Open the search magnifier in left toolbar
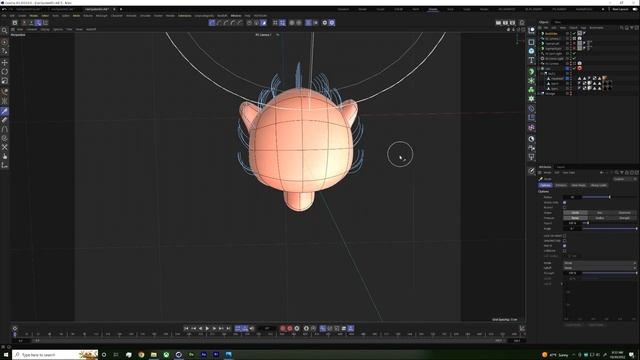The image size is (640, 360). tap(4, 30)
